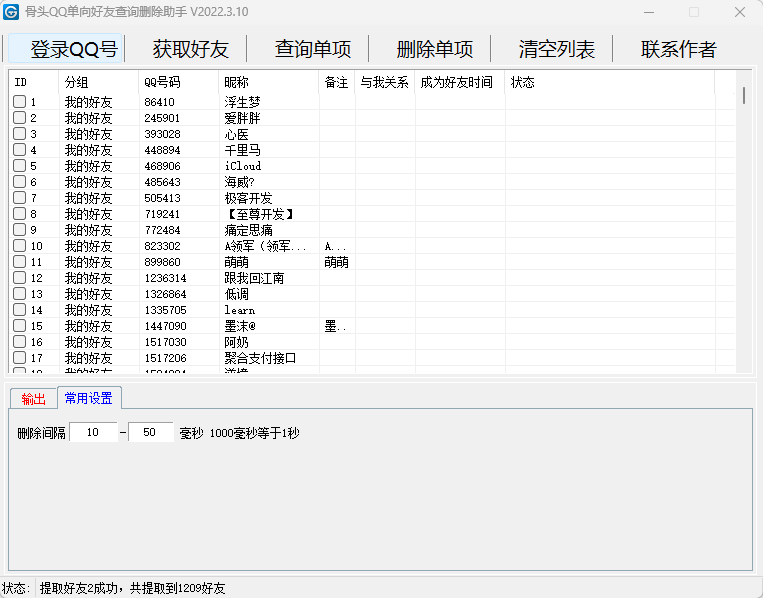Select nickname A领军（领军... in row 10
This screenshot has height=598, width=763.
[266, 246]
